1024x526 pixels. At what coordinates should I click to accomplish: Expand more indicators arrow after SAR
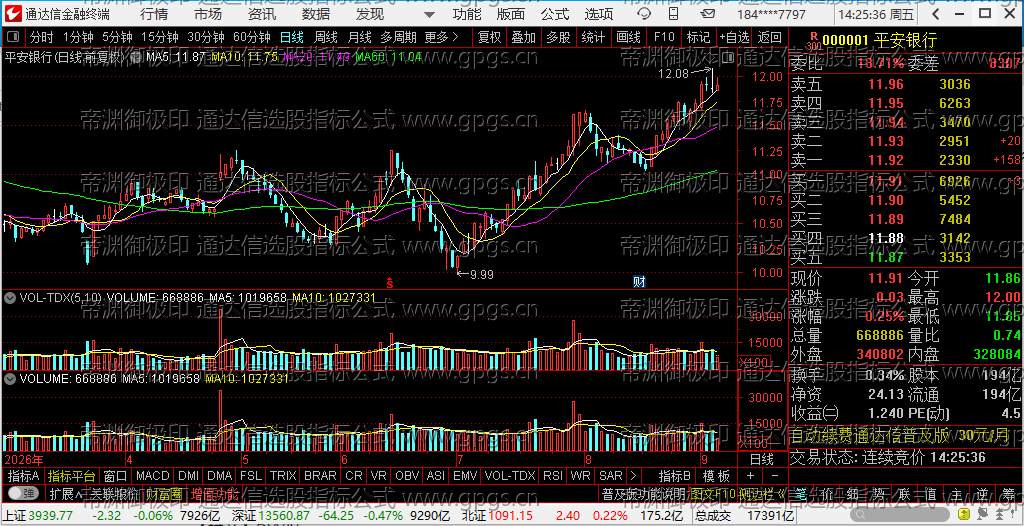click(x=633, y=475)
